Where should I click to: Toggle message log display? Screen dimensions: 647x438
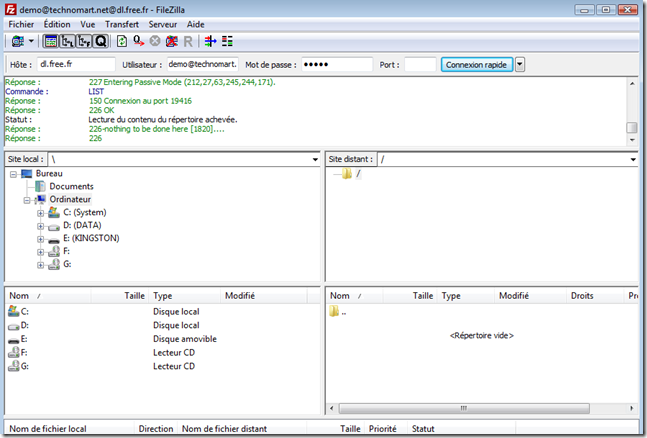[51, 41]
